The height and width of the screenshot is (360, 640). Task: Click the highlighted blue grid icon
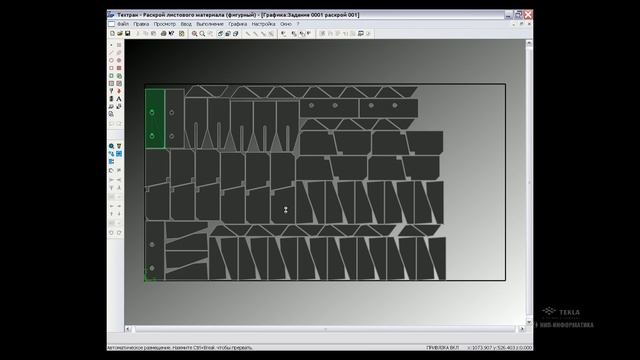coord(119,154)
